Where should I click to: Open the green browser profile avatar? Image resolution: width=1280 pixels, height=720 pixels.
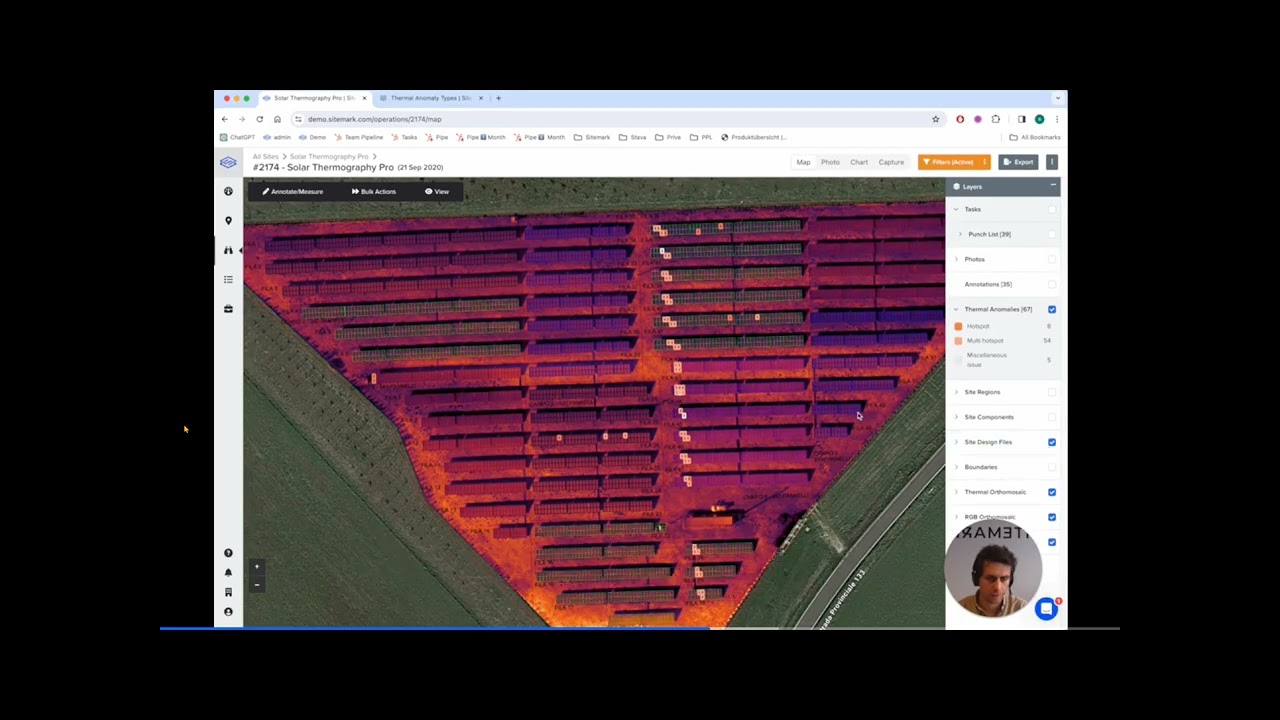coord(1039,119)
